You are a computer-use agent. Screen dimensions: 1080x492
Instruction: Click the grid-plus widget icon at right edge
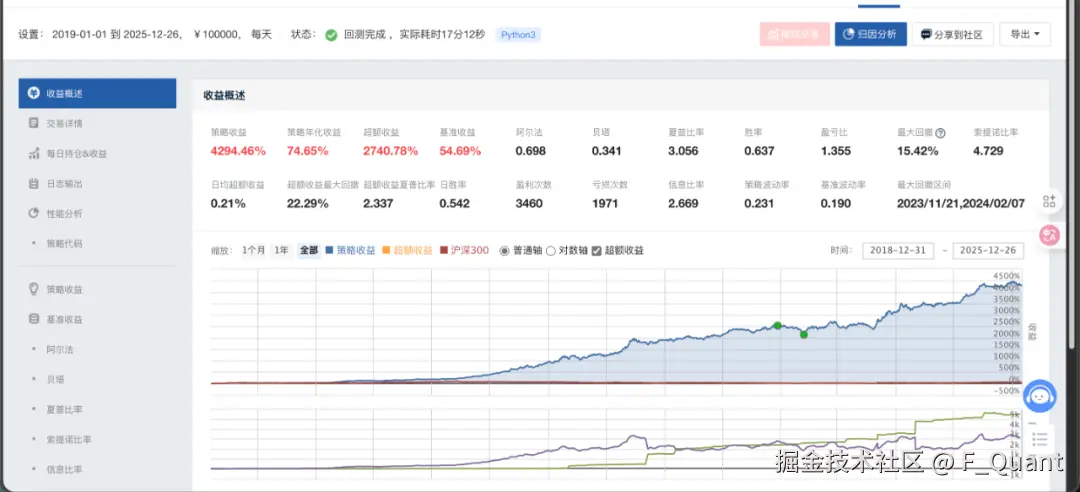(x=1049, y=201)
